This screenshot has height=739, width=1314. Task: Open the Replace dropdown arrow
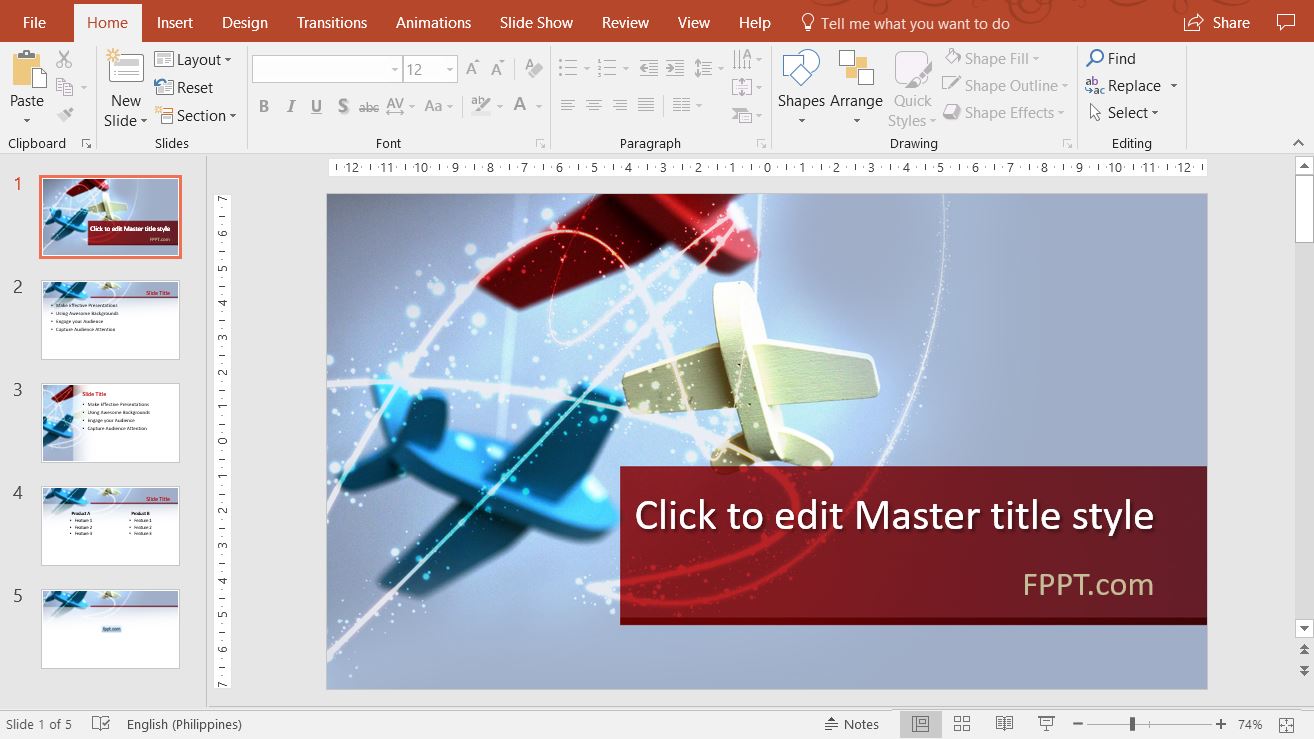coord(1174,86)
